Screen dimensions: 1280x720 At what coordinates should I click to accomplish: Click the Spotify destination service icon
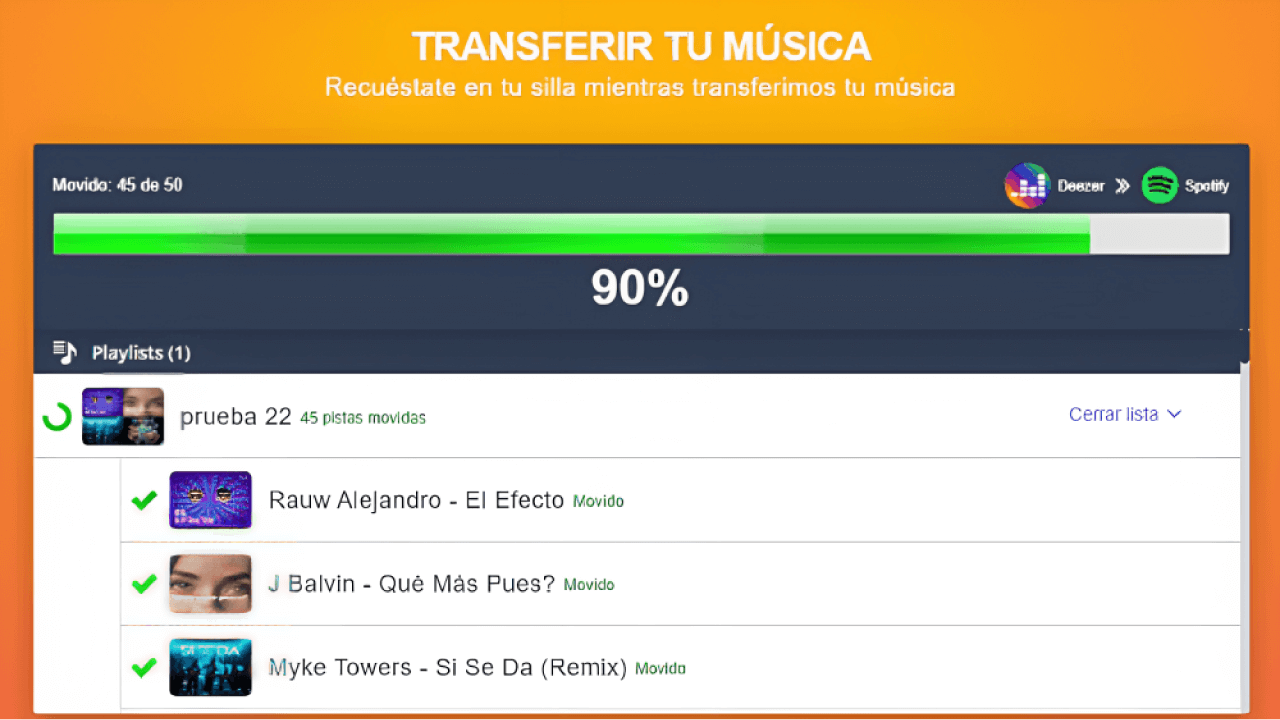(1160, 185)
